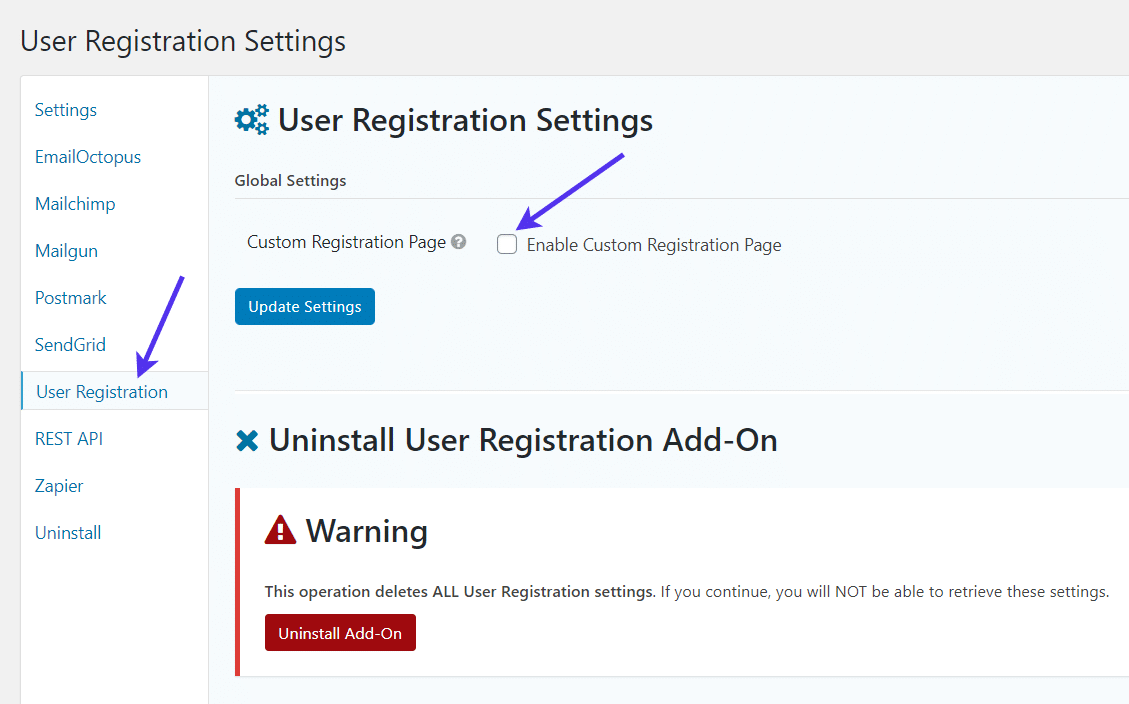Viewport: 1129px width, 704px height.
Task: Click the blue gears icon beside the settings heading
Action: [252, 119]
